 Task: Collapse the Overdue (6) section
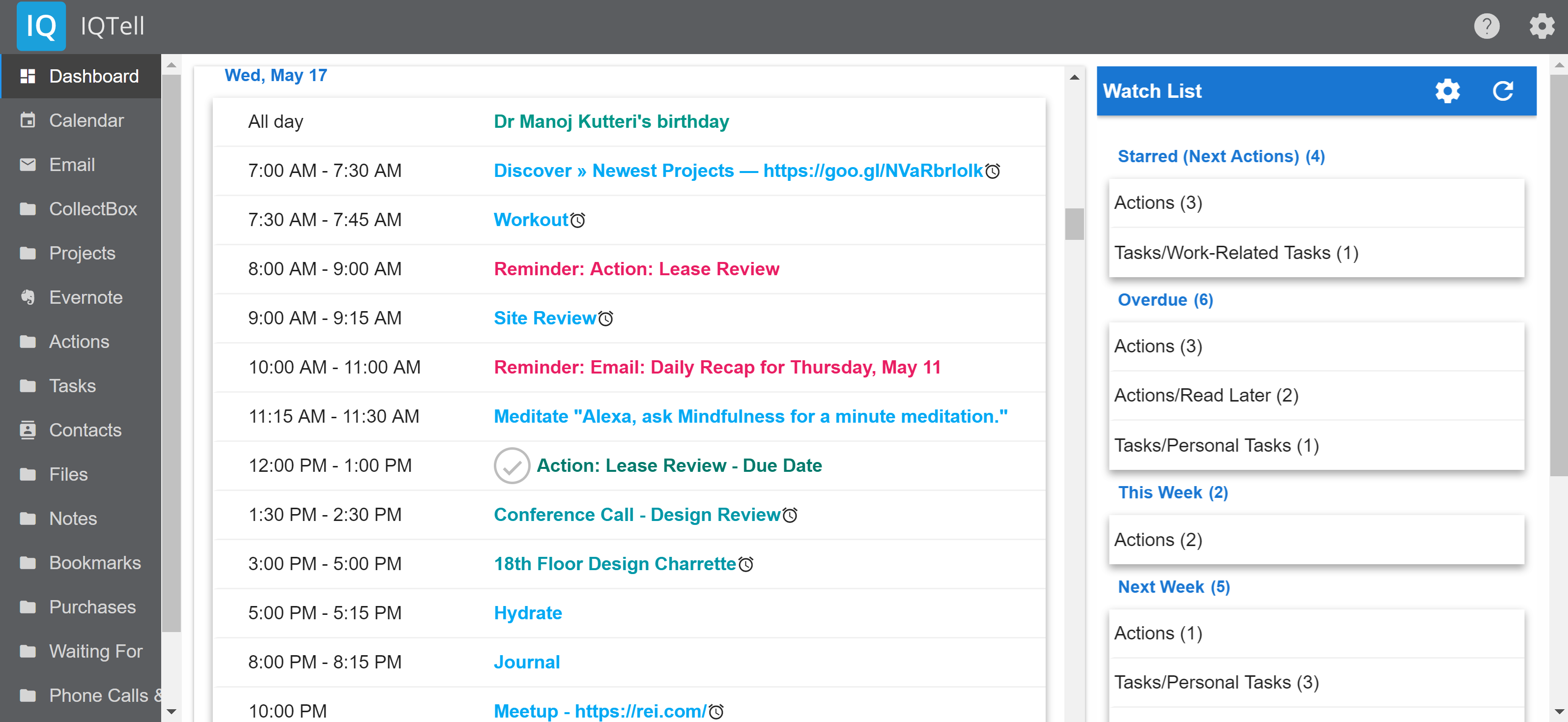tap(1165, 300)
